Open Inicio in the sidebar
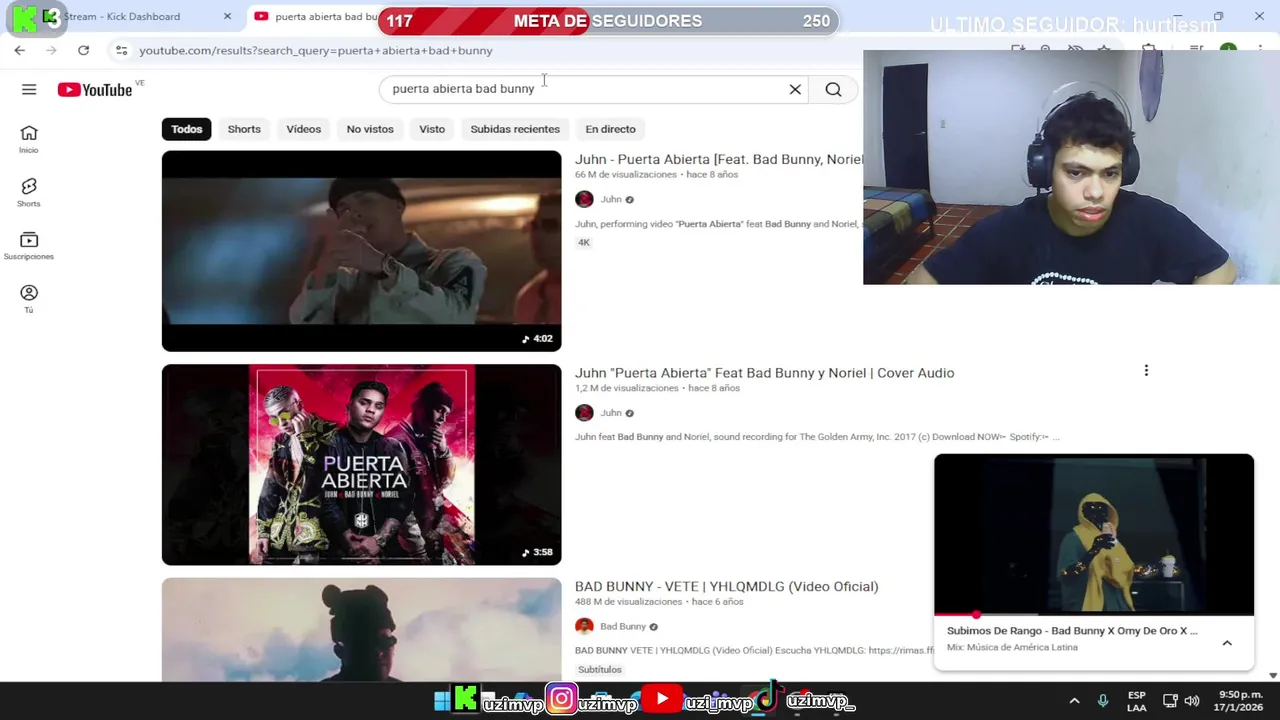The height and width of the screenshot is (720, 1280). (29, 139)
